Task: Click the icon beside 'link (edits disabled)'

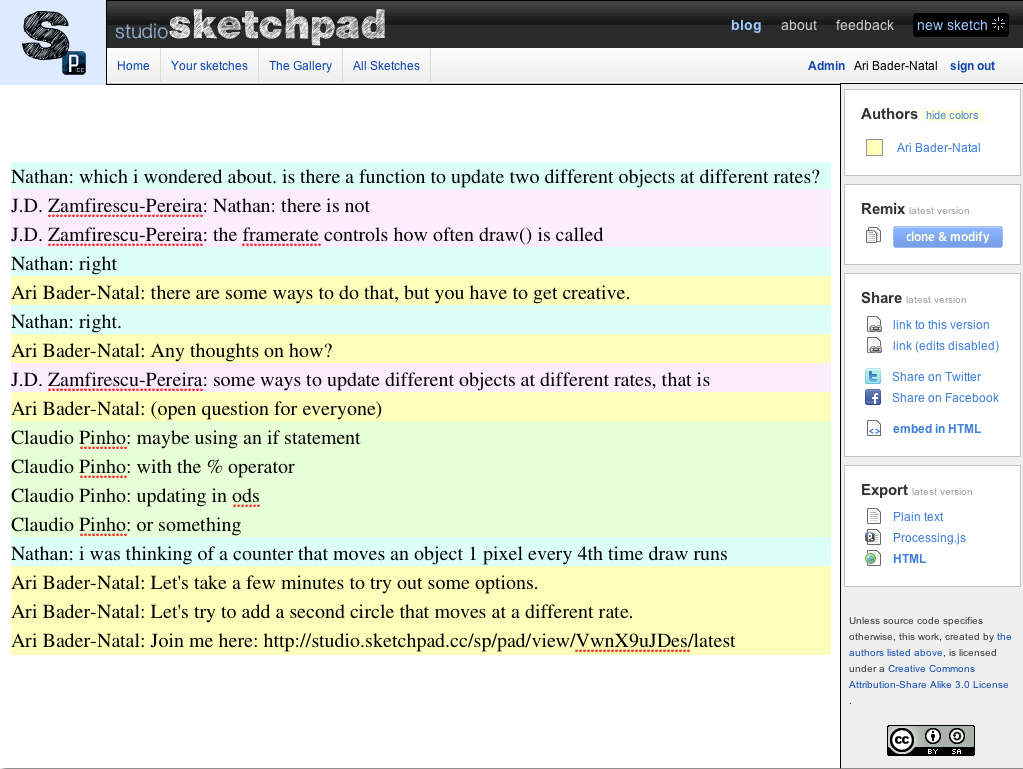Action: pos(874,345)
